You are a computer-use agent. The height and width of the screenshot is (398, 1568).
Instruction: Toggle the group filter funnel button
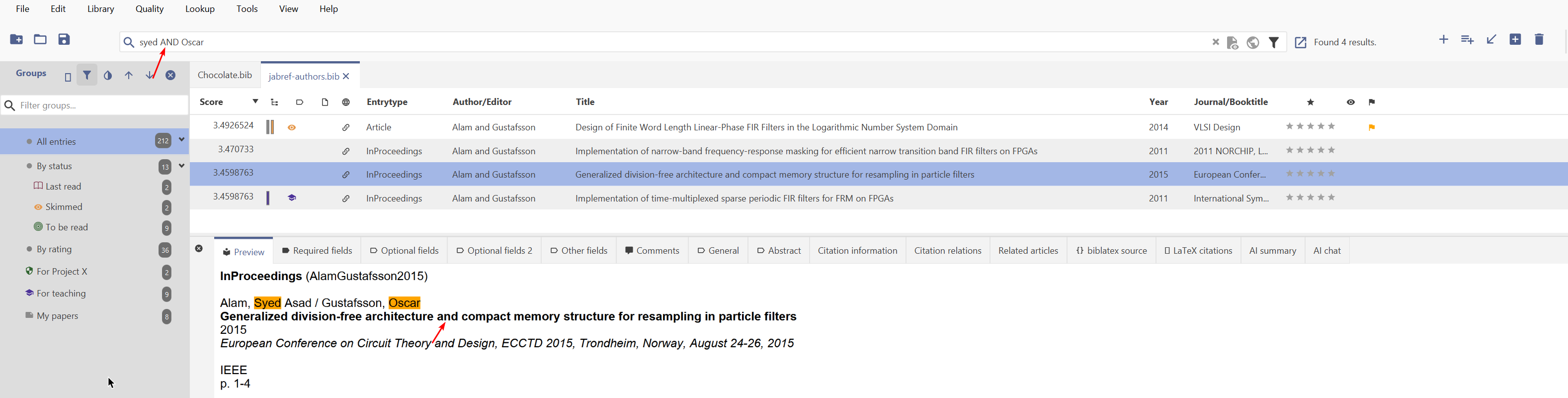(x=87, y=76)
